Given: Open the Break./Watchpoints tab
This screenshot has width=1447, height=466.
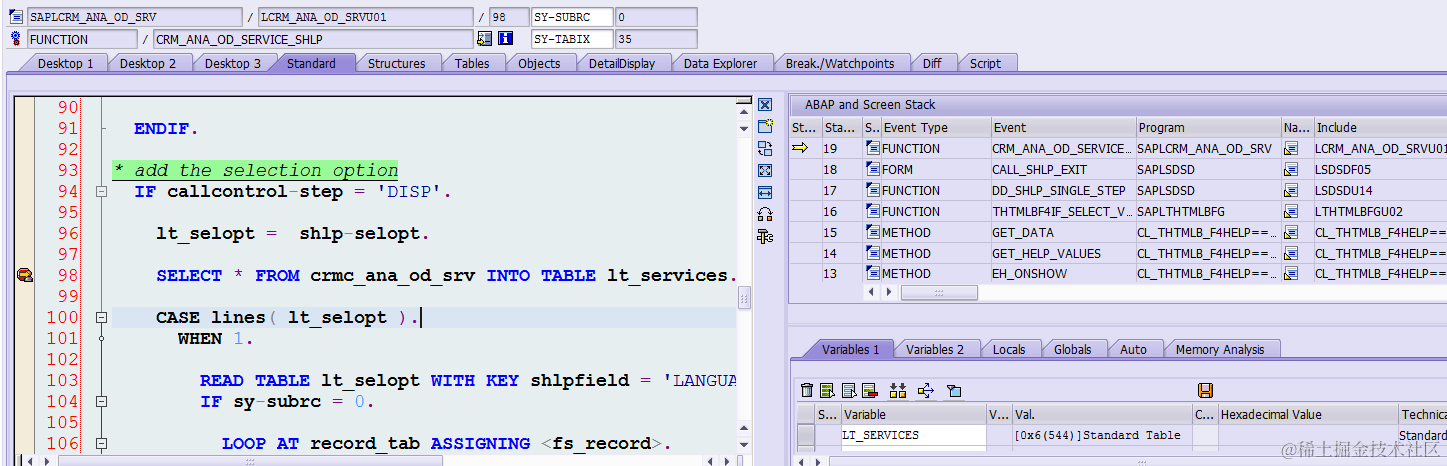Looking at the screenshot, I should [x=839, y=63].
